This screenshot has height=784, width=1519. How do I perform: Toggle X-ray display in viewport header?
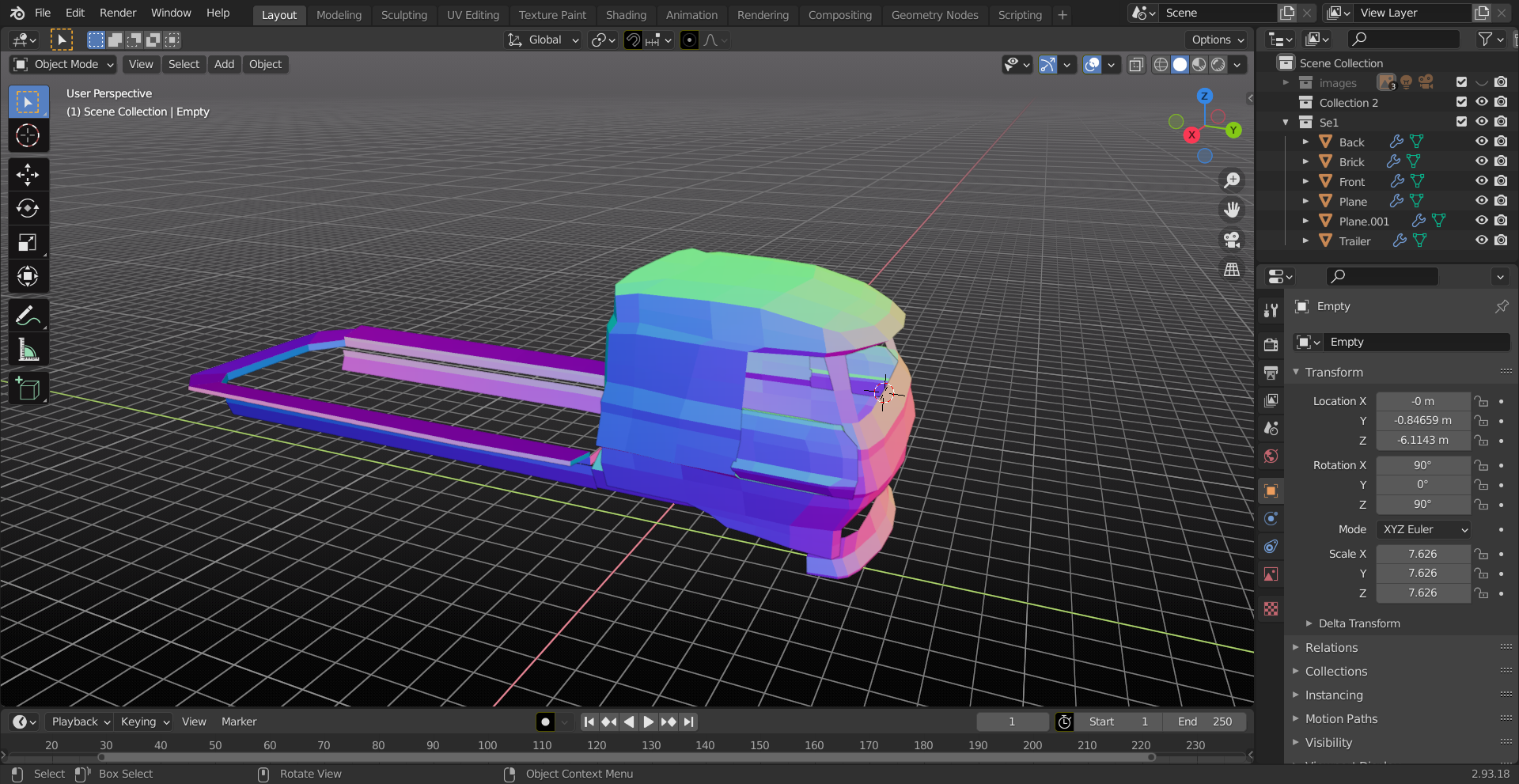tap(1136, 65)
